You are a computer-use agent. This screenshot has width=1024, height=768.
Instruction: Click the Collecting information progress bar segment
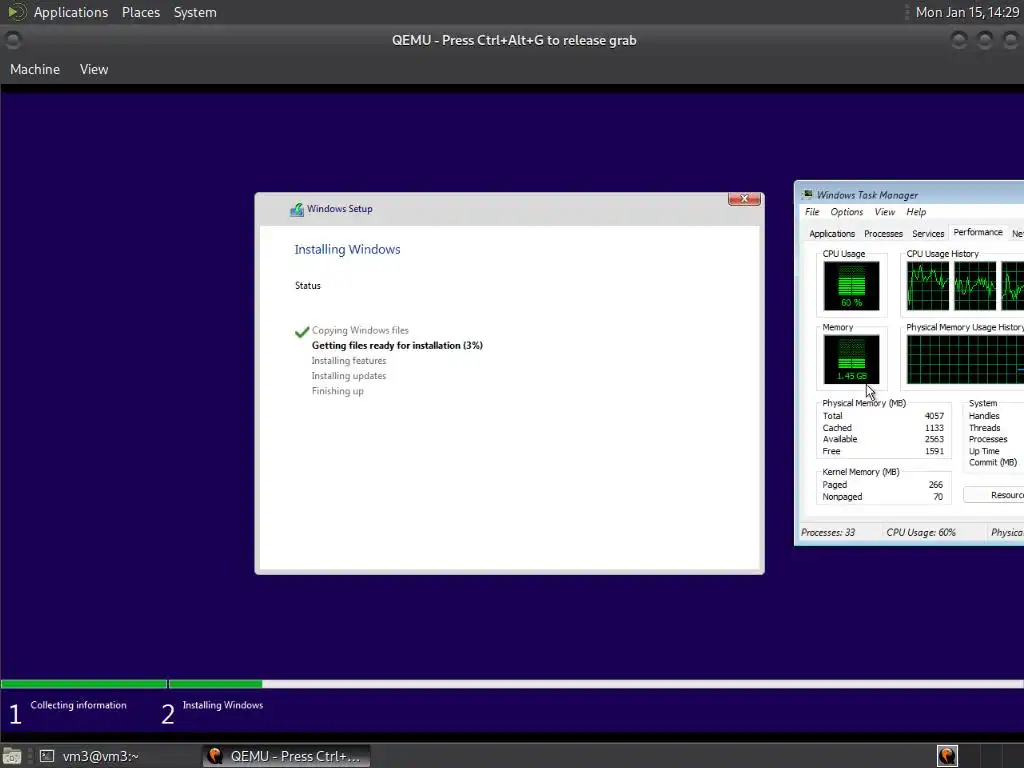[x=84, y=684]
